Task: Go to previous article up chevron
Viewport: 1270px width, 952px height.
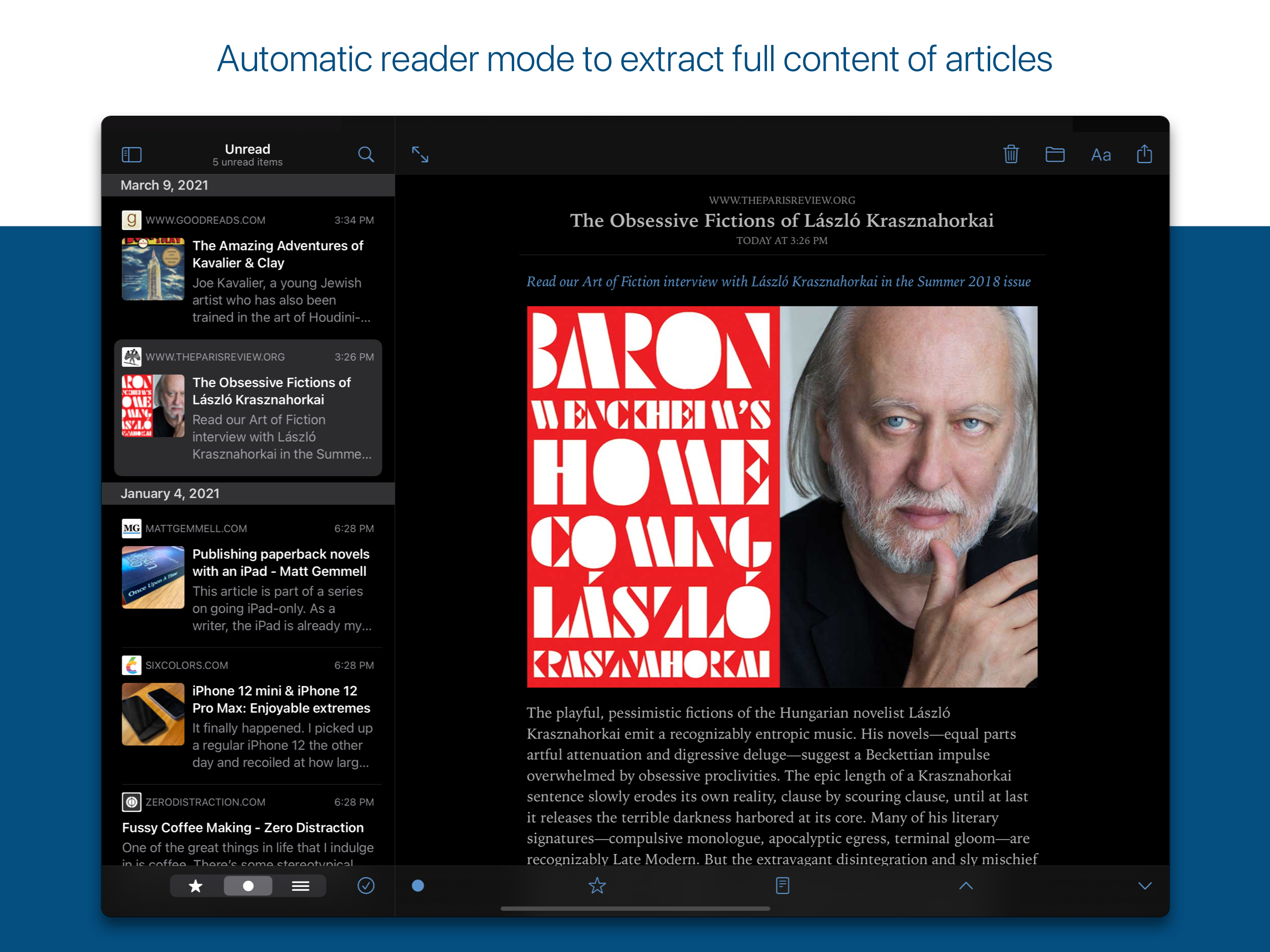Action: coord(966,886)
